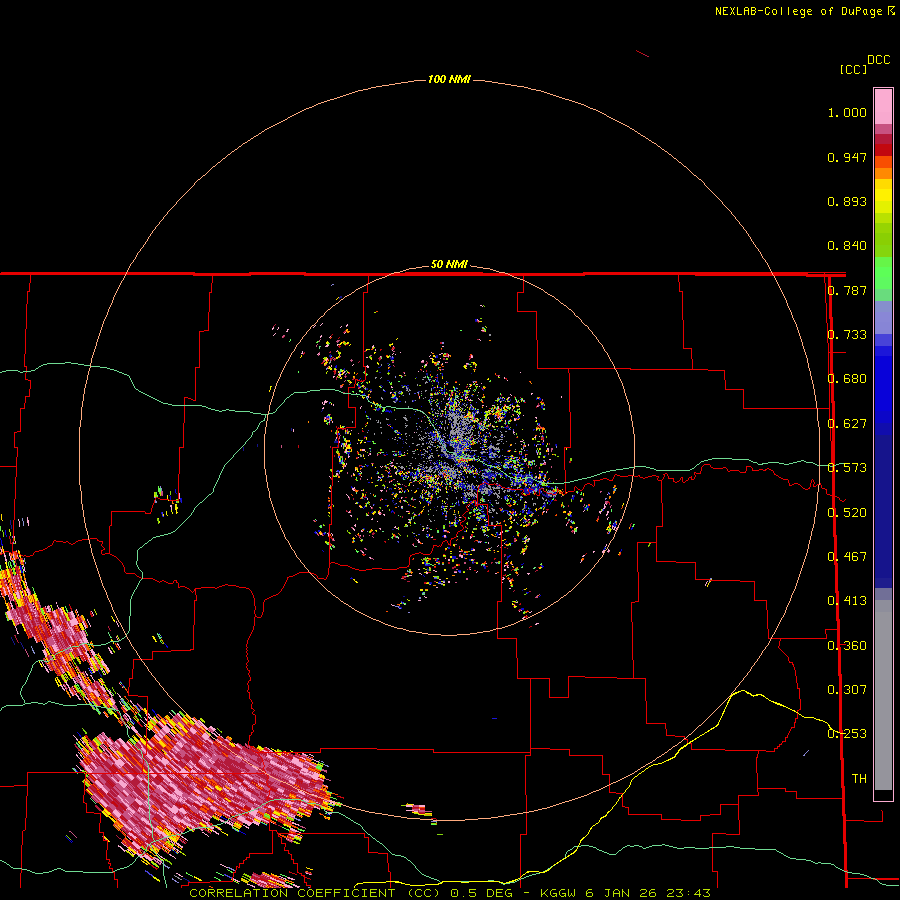Select the 0.360 scale value
900x900 pixels.
tap(847, 646)
